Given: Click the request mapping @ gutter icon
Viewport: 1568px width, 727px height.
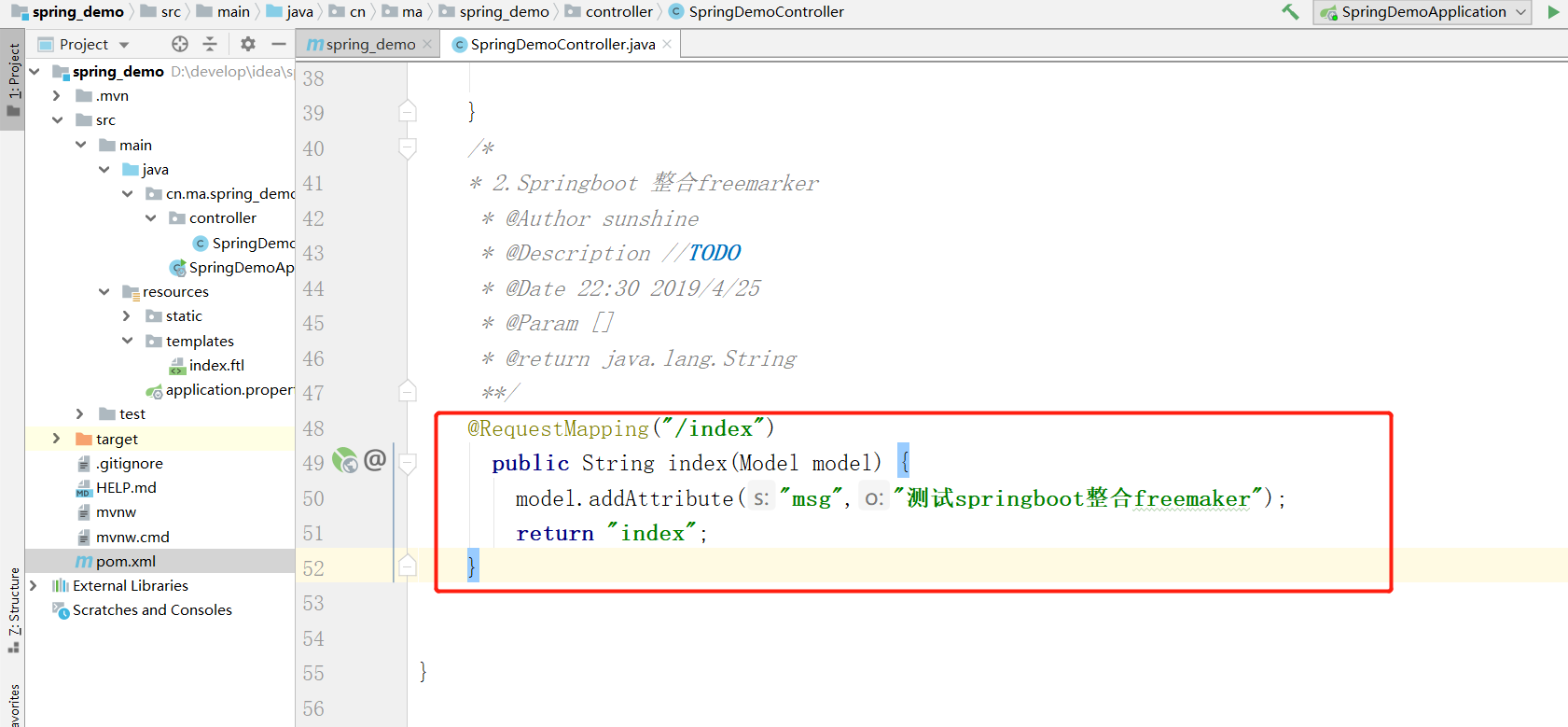Looking at the screenshot, I should 375,459.
